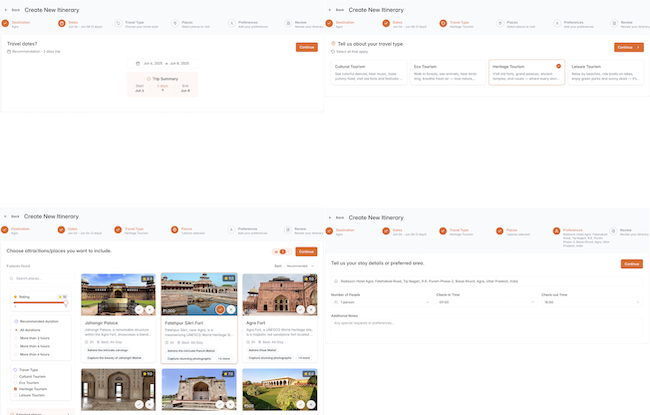
Task: Show more tags on Fatehpur Sikri Fort card
Action: pos(224,359)
